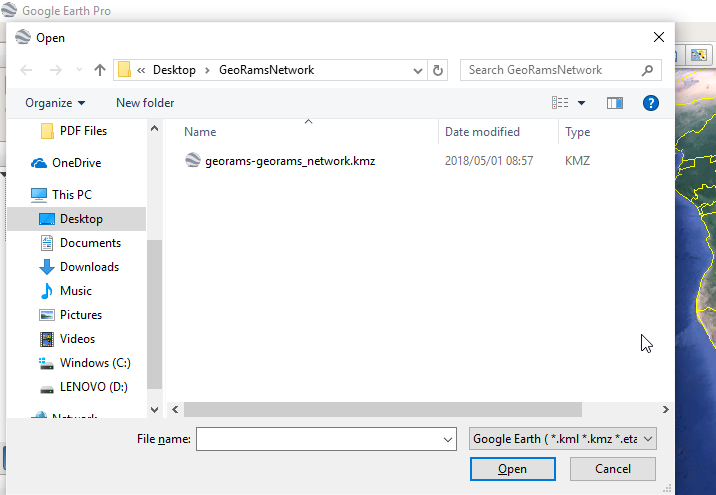This screenshot has width=716, height=495.
Task: Click the Music note icon
Action: point(47,291)
